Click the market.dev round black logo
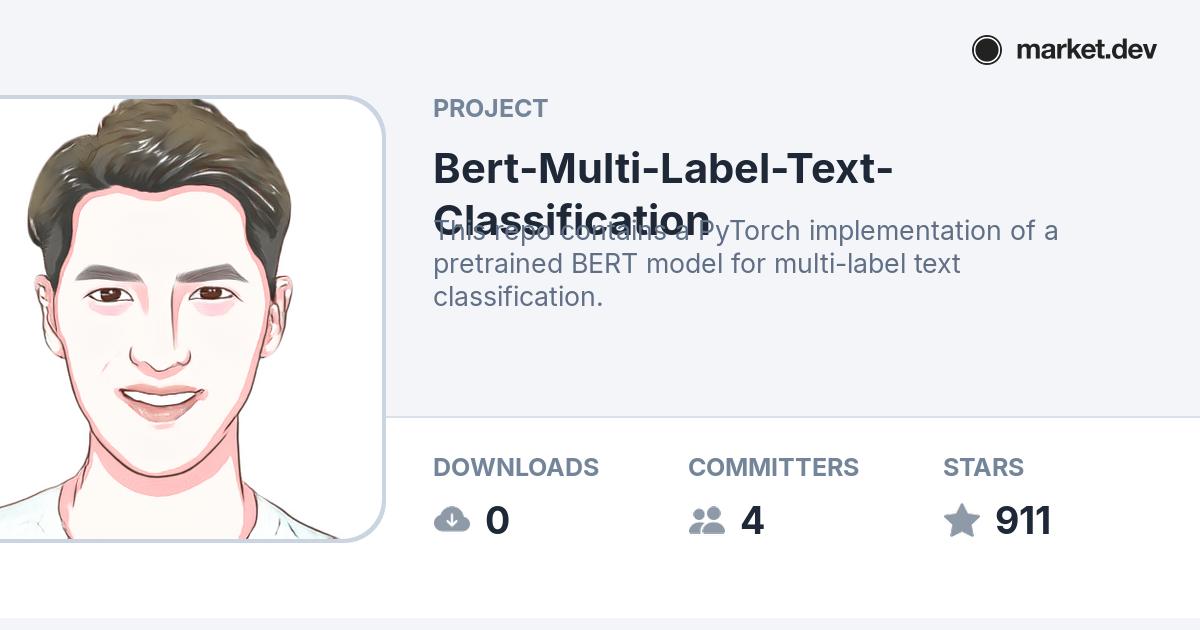 pos(987,50)
